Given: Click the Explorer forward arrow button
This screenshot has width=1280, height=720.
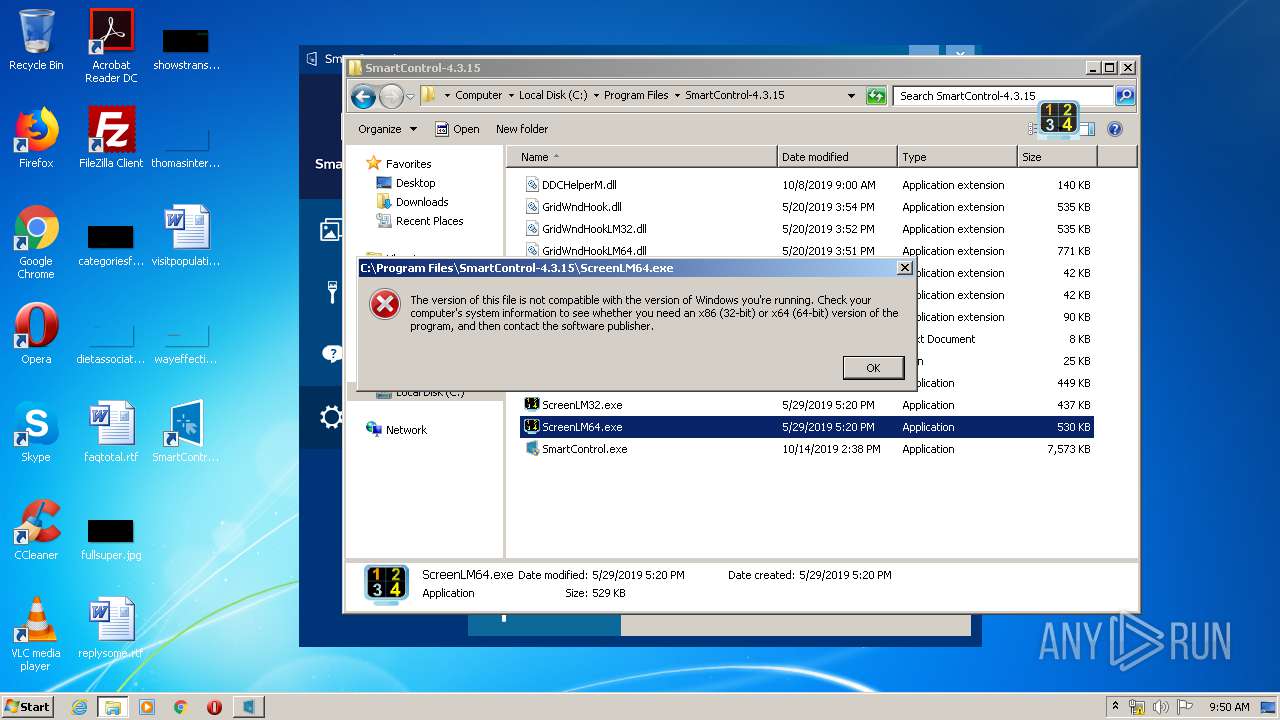Looking at the screenshot, I should 391,96.
